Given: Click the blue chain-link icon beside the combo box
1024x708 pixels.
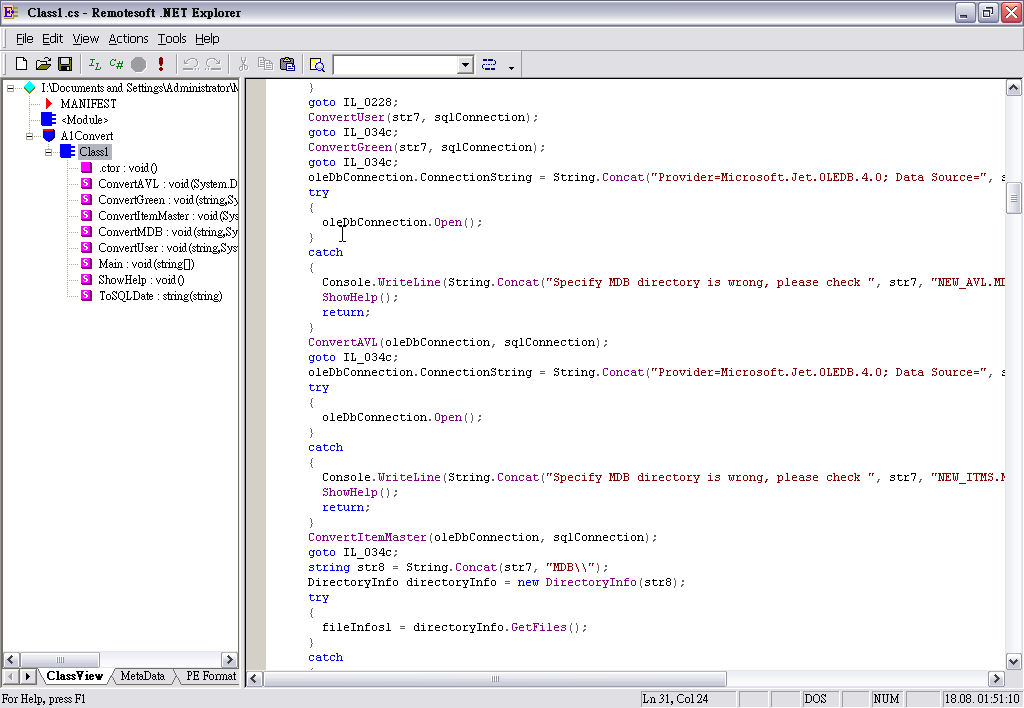Looking at the screenshot, I should (x=489, y=64).
